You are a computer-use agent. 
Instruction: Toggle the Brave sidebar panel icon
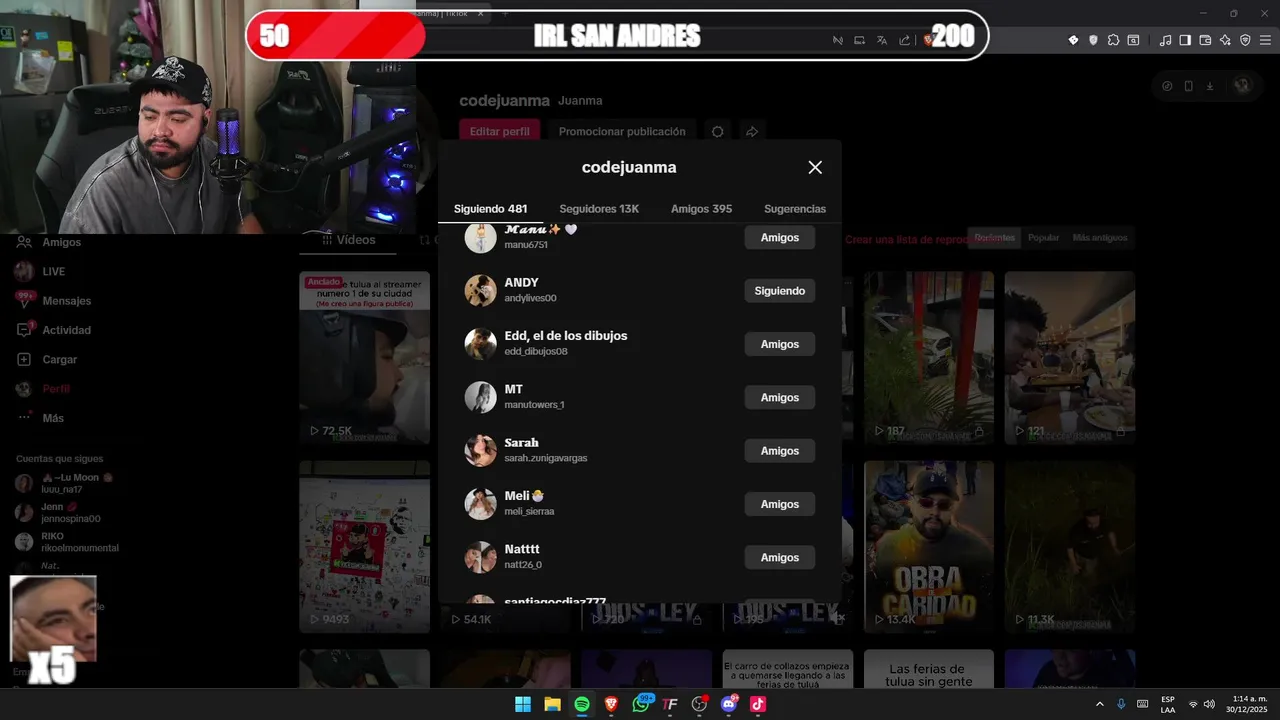tap(1185, 40)
